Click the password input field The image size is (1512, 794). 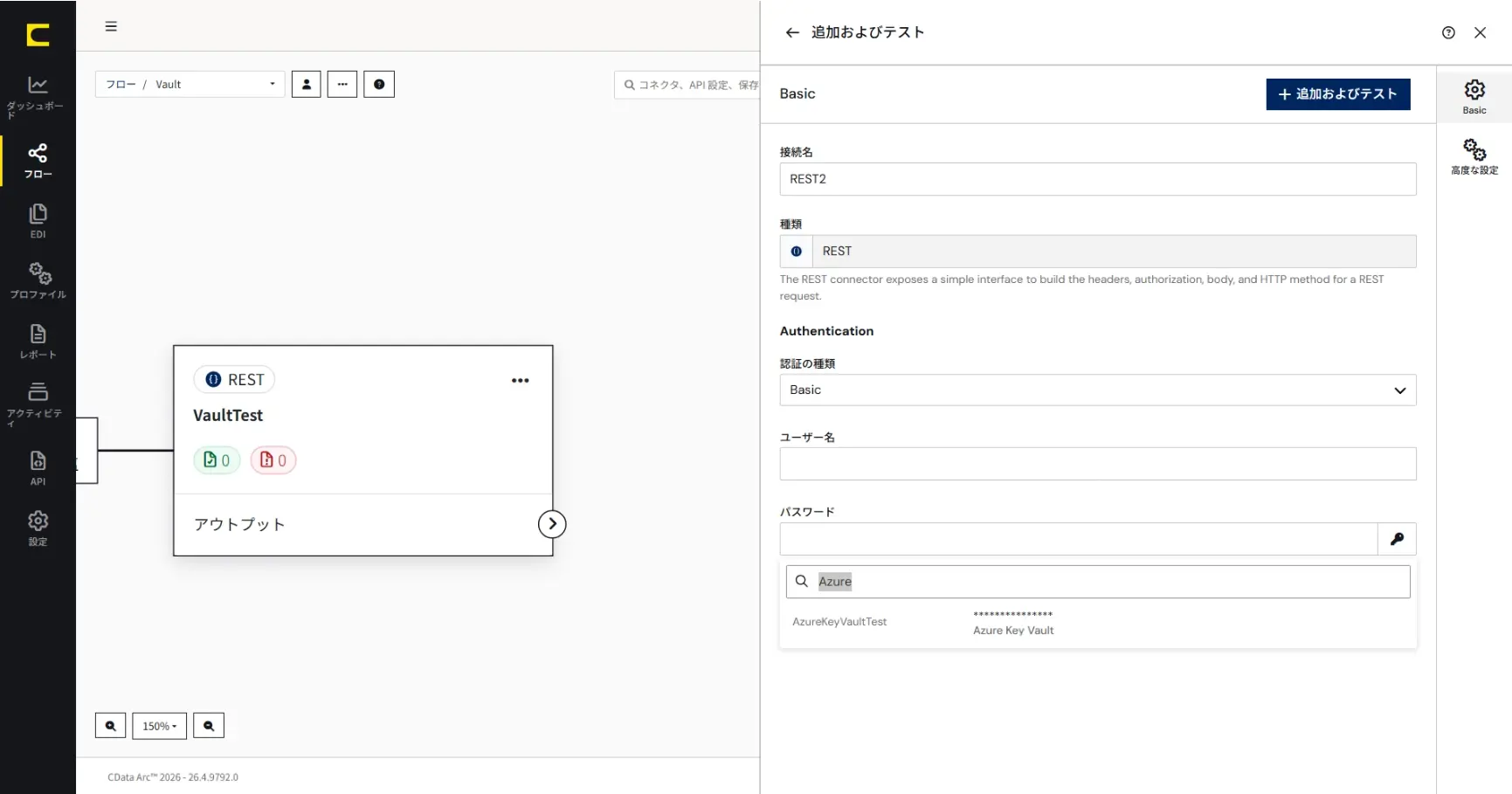(1079, 539)
